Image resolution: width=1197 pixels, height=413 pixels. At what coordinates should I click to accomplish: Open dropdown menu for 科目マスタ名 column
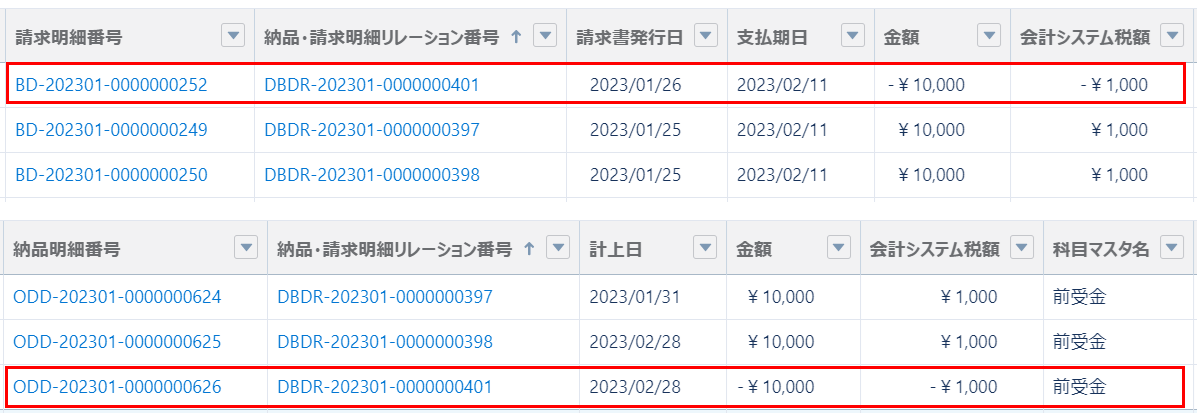(x=1169, y=248)
